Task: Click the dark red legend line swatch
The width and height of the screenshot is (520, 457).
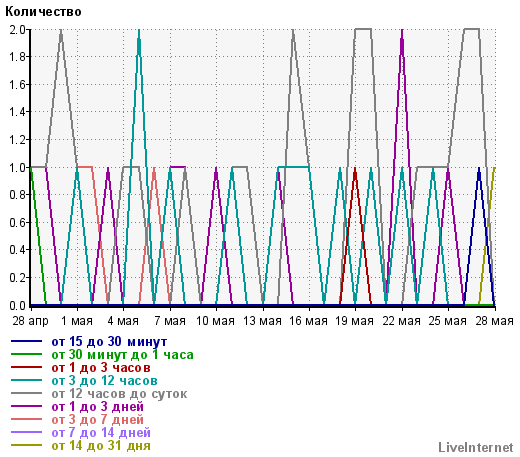Action: tap(26, 367)
